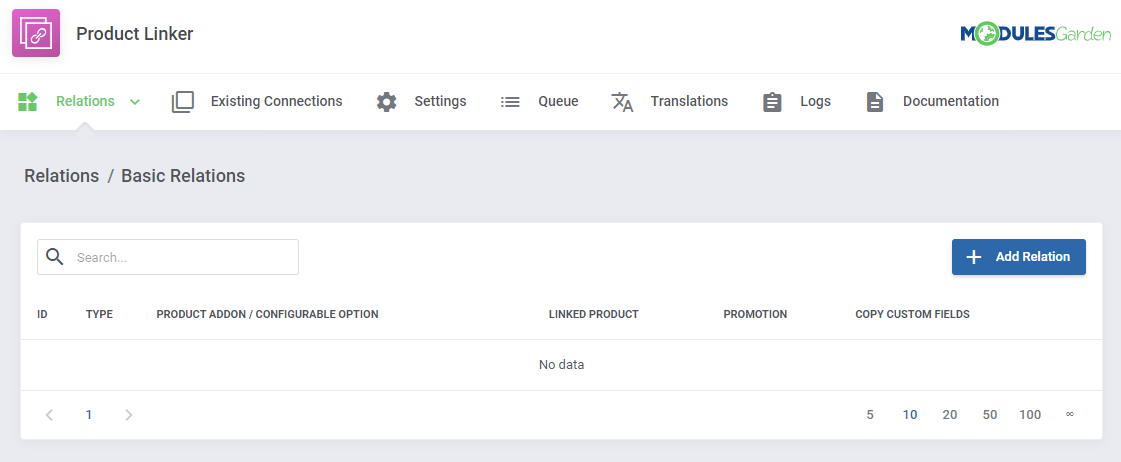The width and height of the screenshot is (1121, 462).
Task: Click the Logs clipboard icon
Action: pos(772,102)
